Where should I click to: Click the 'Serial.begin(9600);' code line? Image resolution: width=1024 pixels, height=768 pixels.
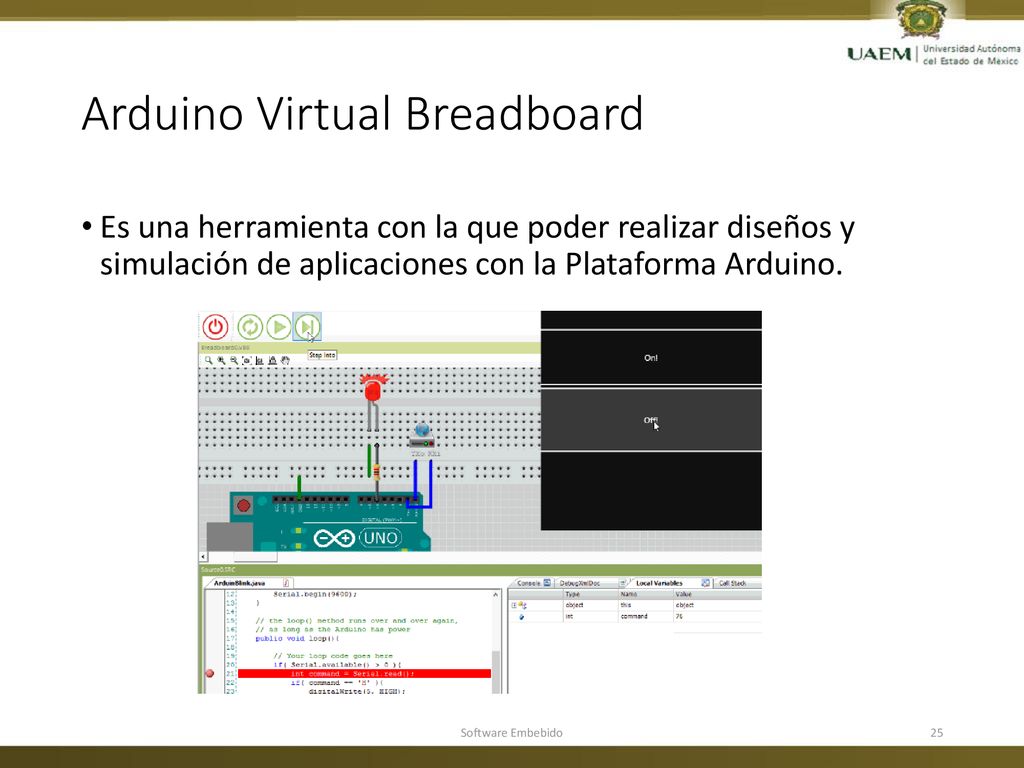[x=315, y=595]
